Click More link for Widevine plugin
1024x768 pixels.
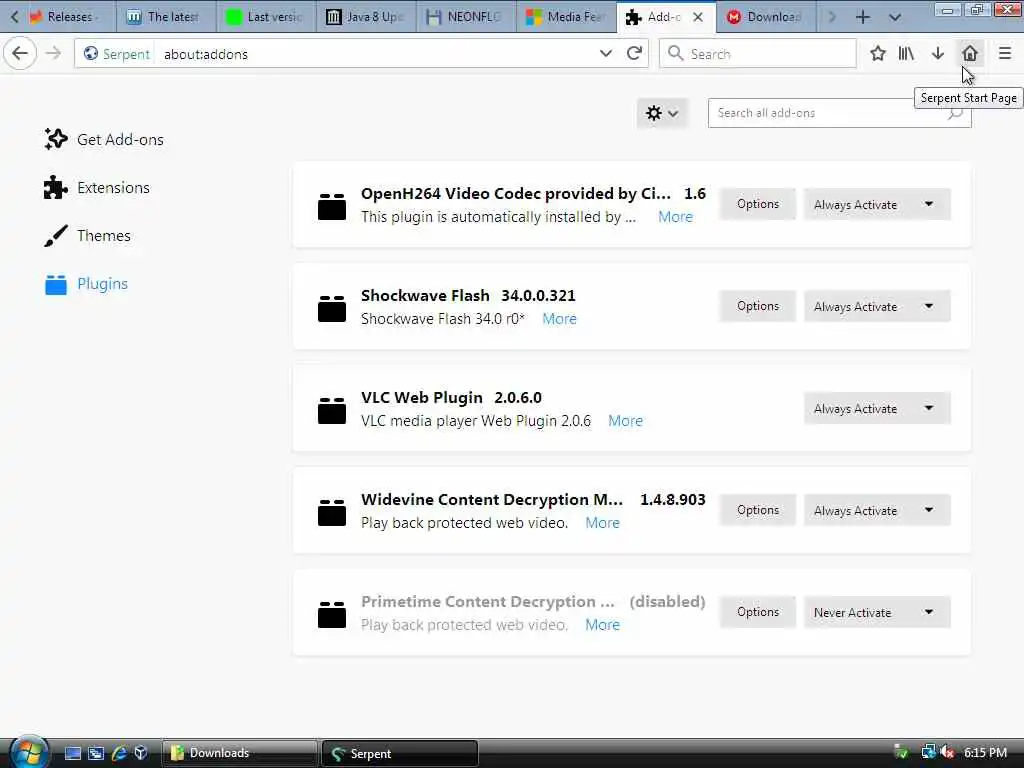(602, 522)
